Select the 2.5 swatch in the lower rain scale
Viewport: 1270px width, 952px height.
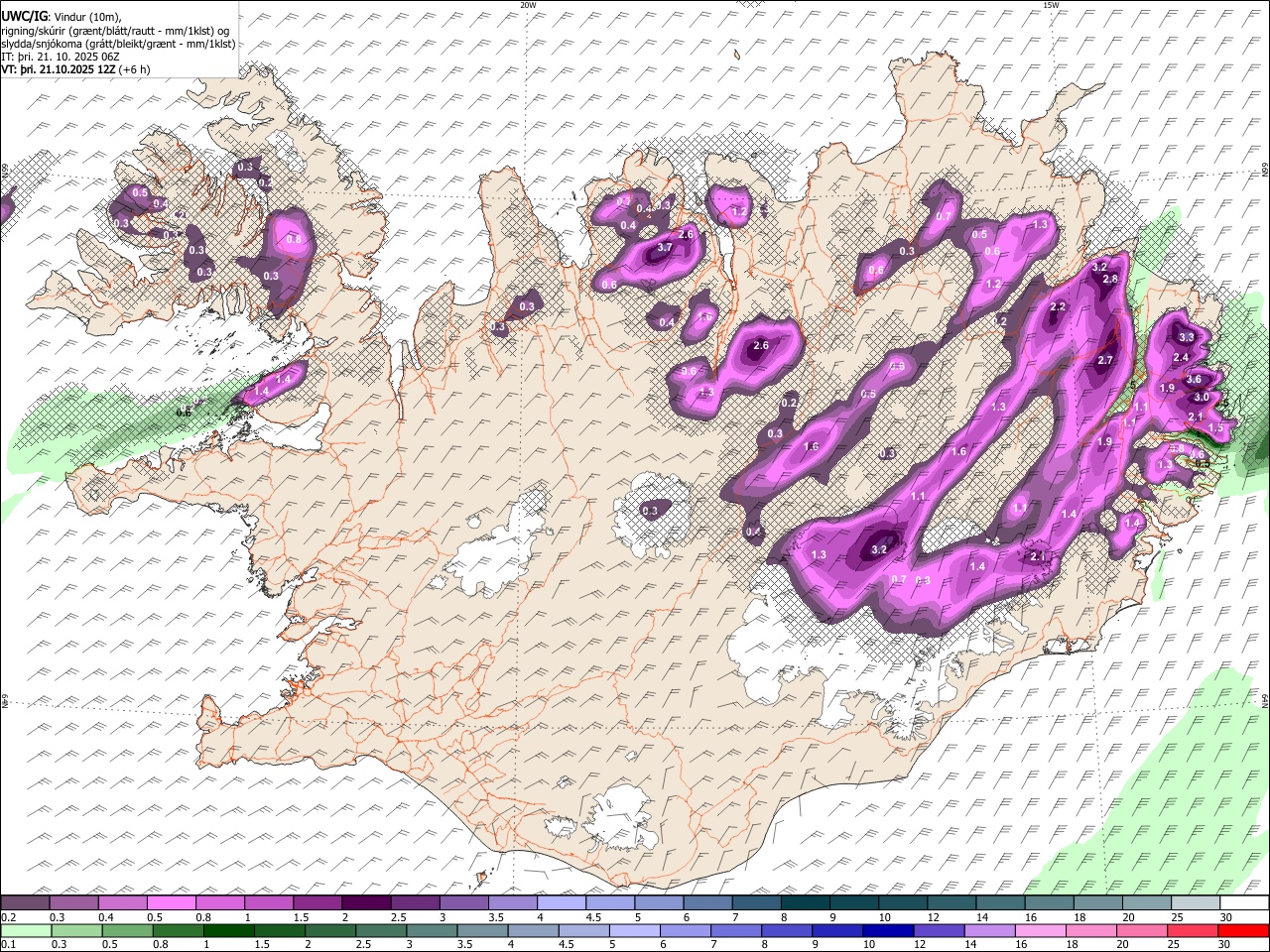coord(380,931)
